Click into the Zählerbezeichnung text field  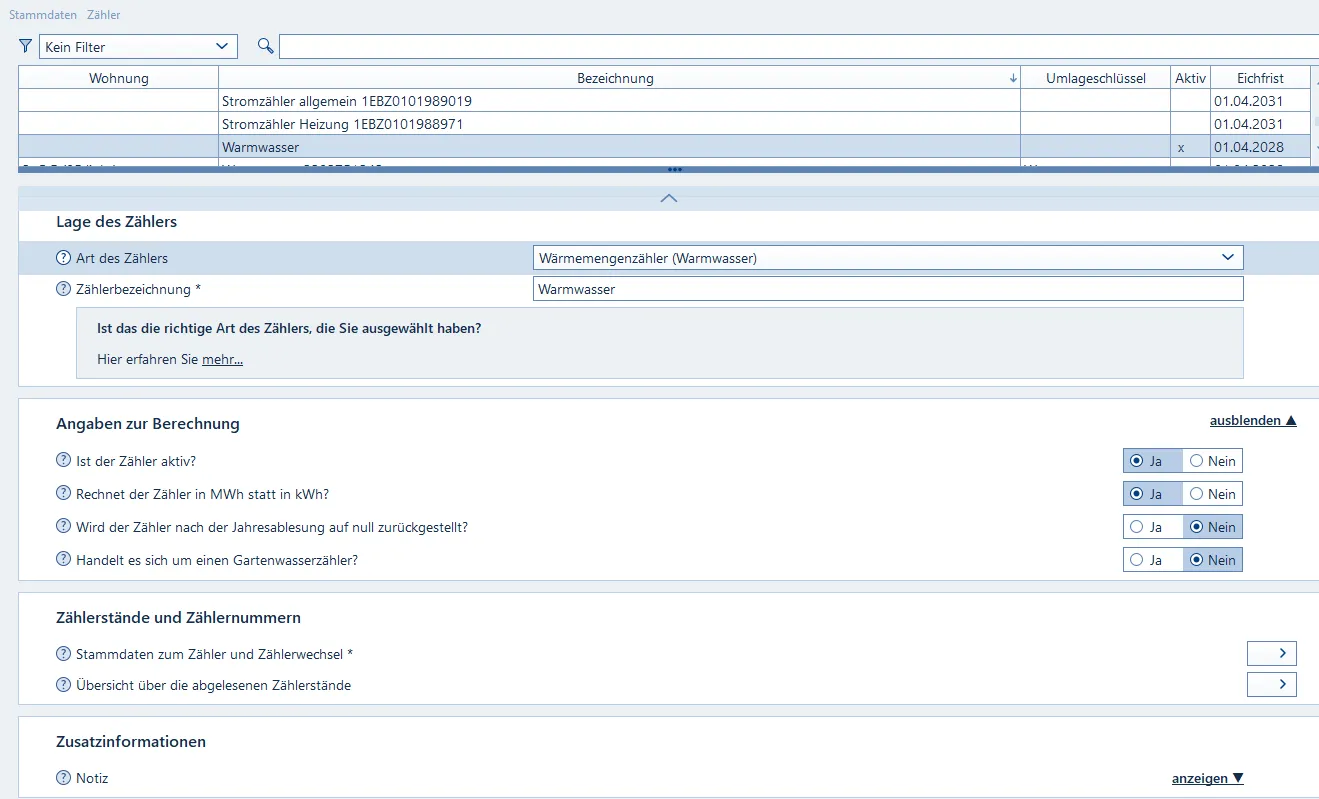point(887,289)
